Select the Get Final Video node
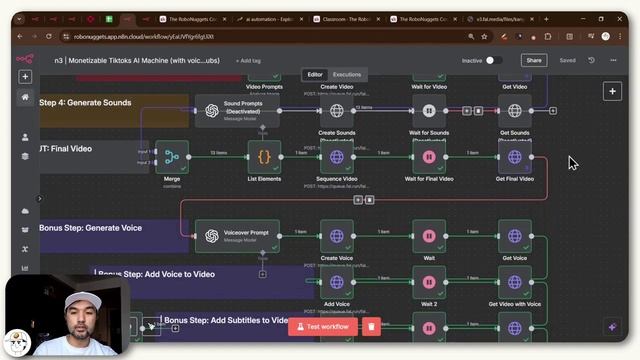This screenshot has width=640, height=360. point(515,157)
